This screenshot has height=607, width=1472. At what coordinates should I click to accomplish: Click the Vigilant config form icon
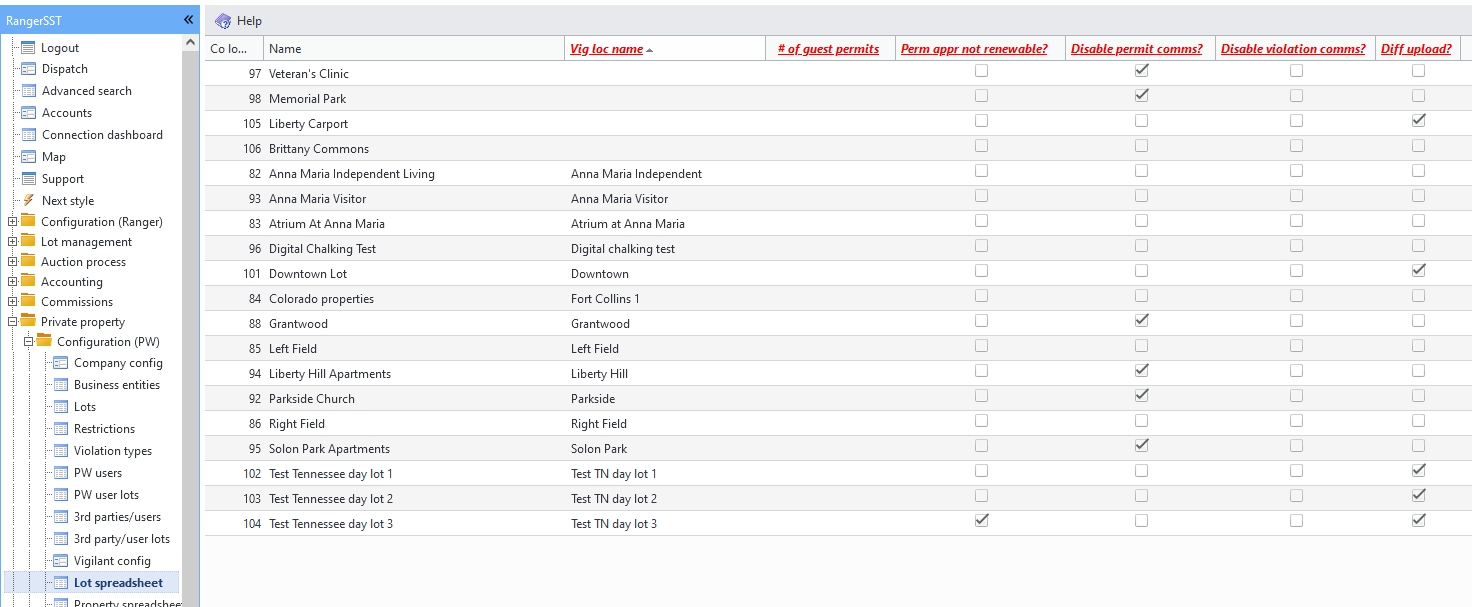click(x=60, y=561)
